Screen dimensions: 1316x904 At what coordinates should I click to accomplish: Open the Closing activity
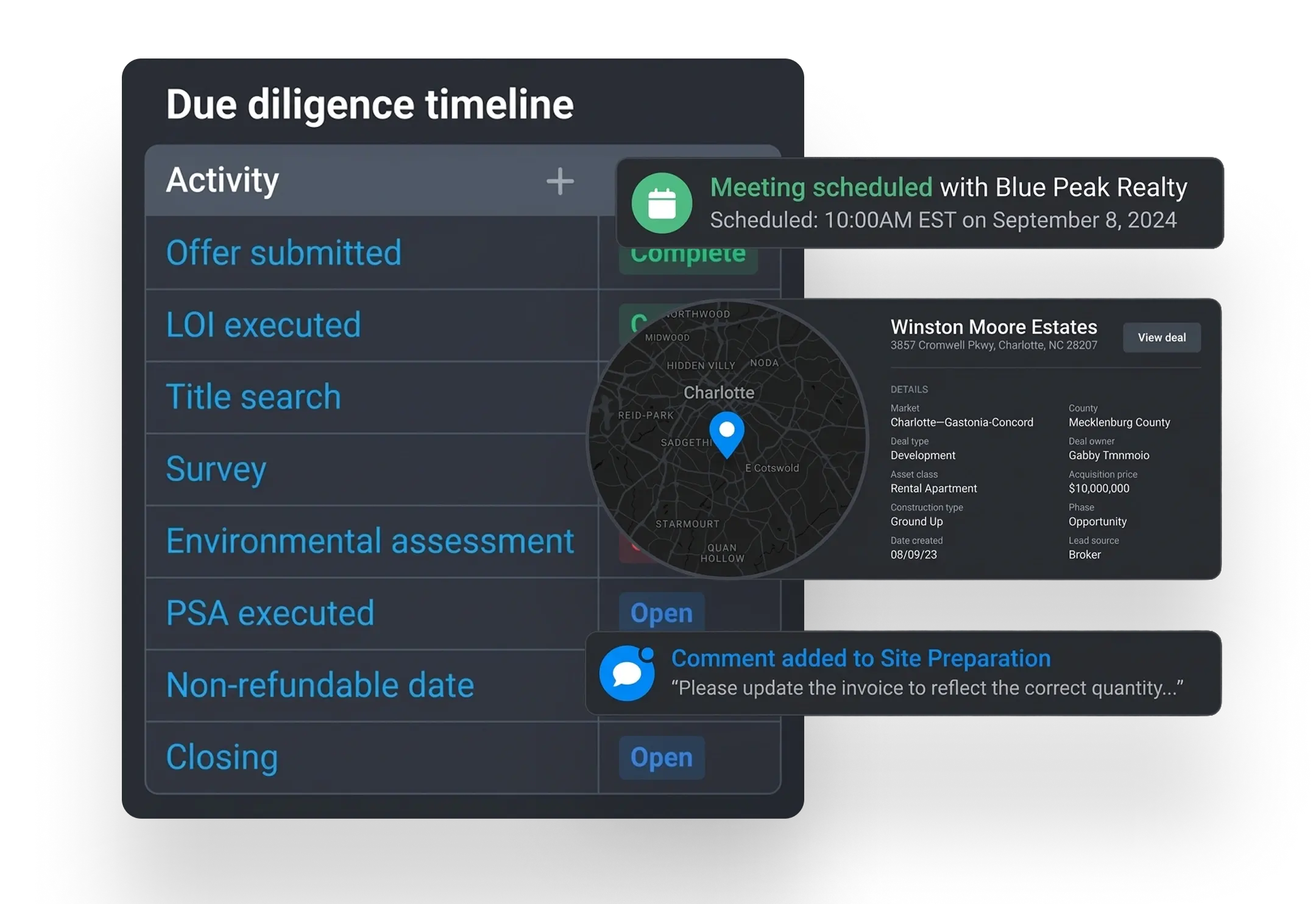pyautogui.click(x=222, y=757)
